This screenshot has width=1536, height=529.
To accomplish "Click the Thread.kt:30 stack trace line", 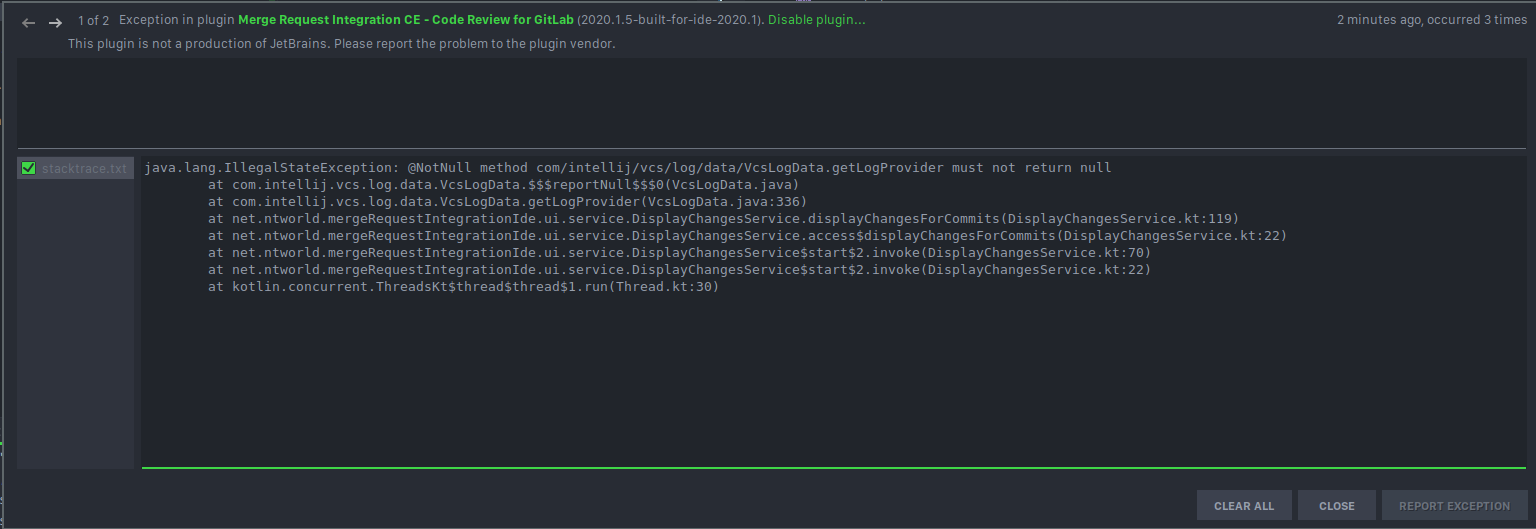I will [x=464, y=287].
